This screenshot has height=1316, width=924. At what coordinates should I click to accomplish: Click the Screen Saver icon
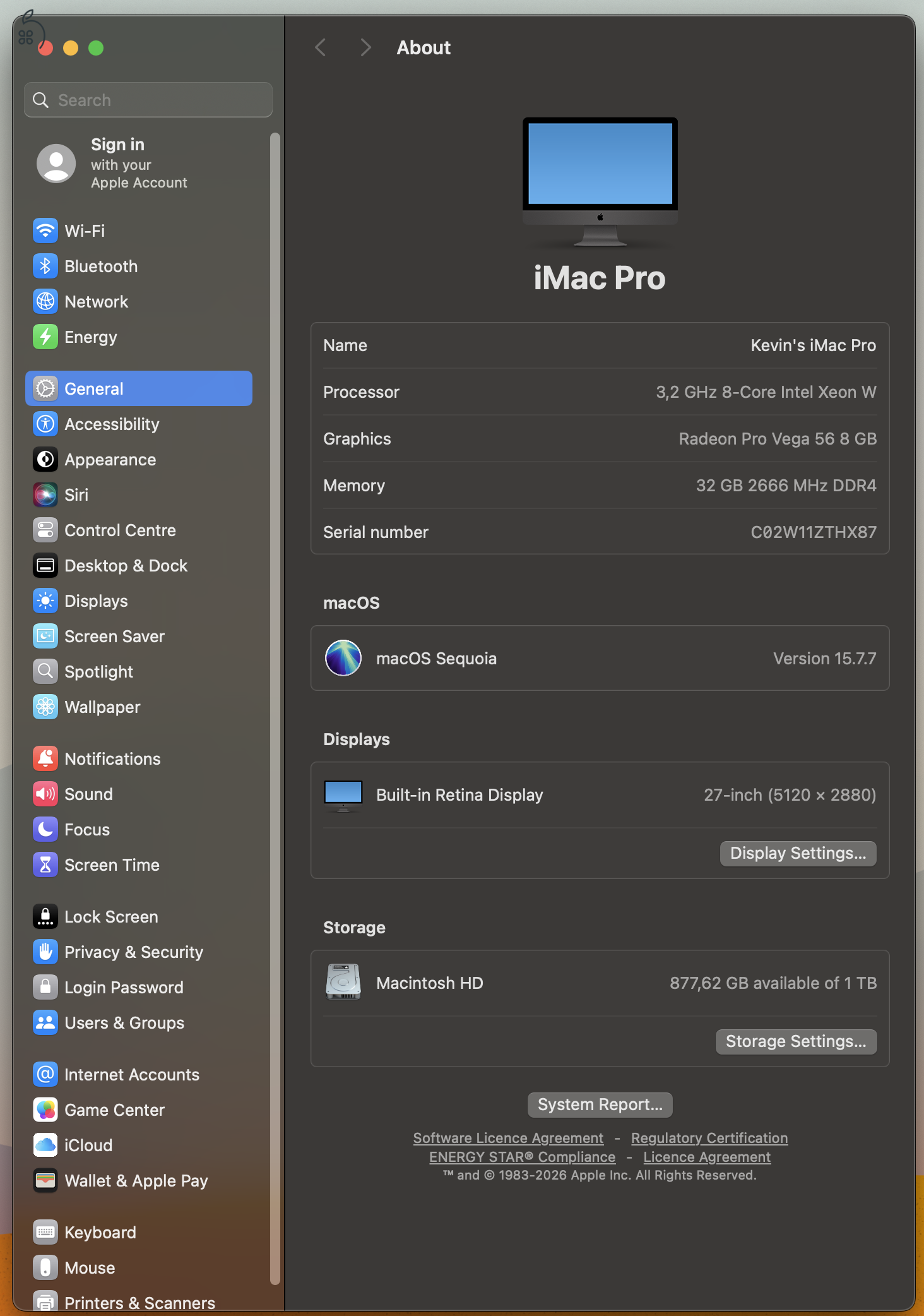click(x=45, y=637)
